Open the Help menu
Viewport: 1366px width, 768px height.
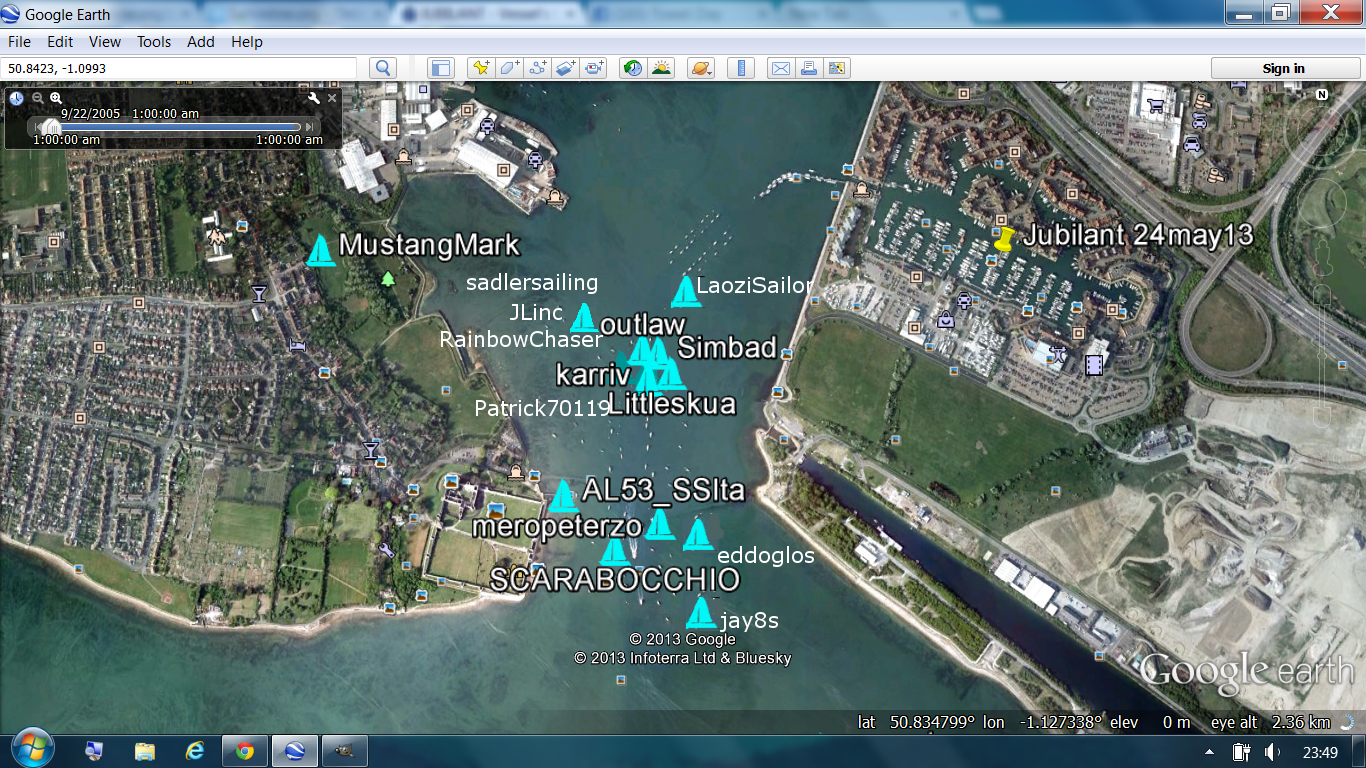(x=247, y=42)
